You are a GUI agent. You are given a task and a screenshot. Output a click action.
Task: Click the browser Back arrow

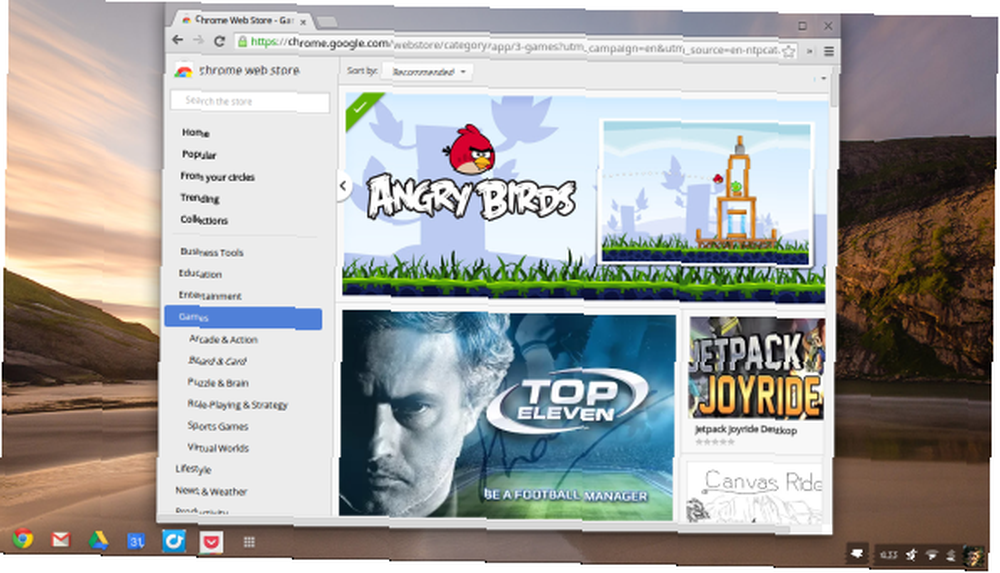[x=177, y=40]
